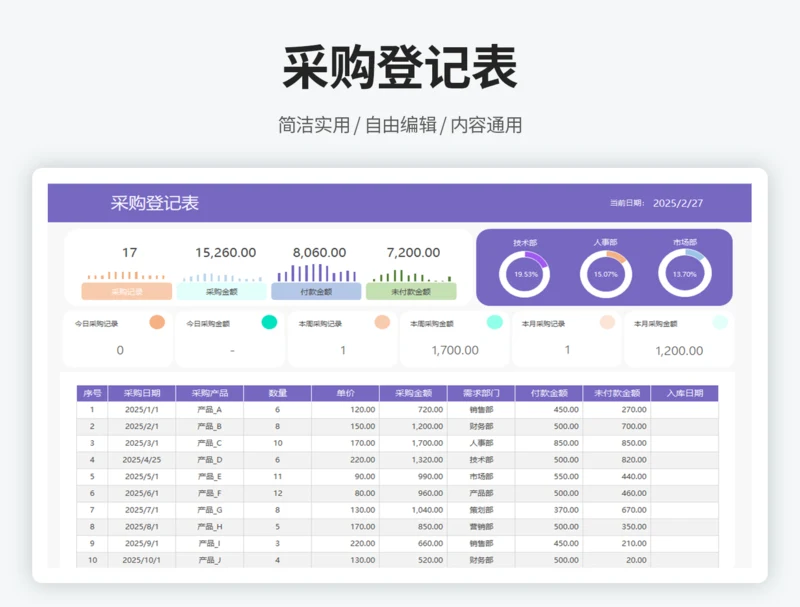The width and height of the screenshot is (800, 607).
Task: Click the aqua circle in 本周采购金额 card
Action: click(494, 322)
